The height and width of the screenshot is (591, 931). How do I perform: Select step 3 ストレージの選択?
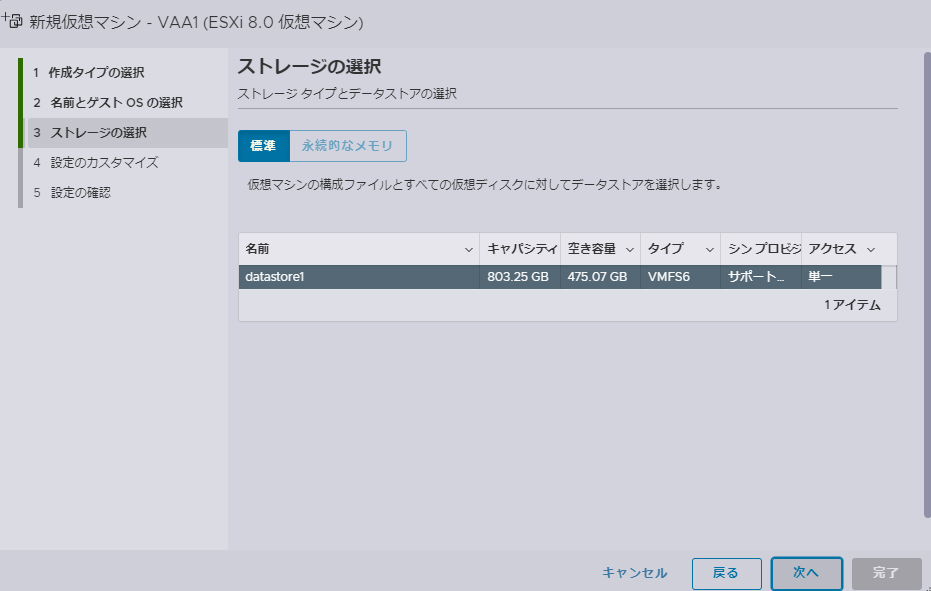click(98, 133)
